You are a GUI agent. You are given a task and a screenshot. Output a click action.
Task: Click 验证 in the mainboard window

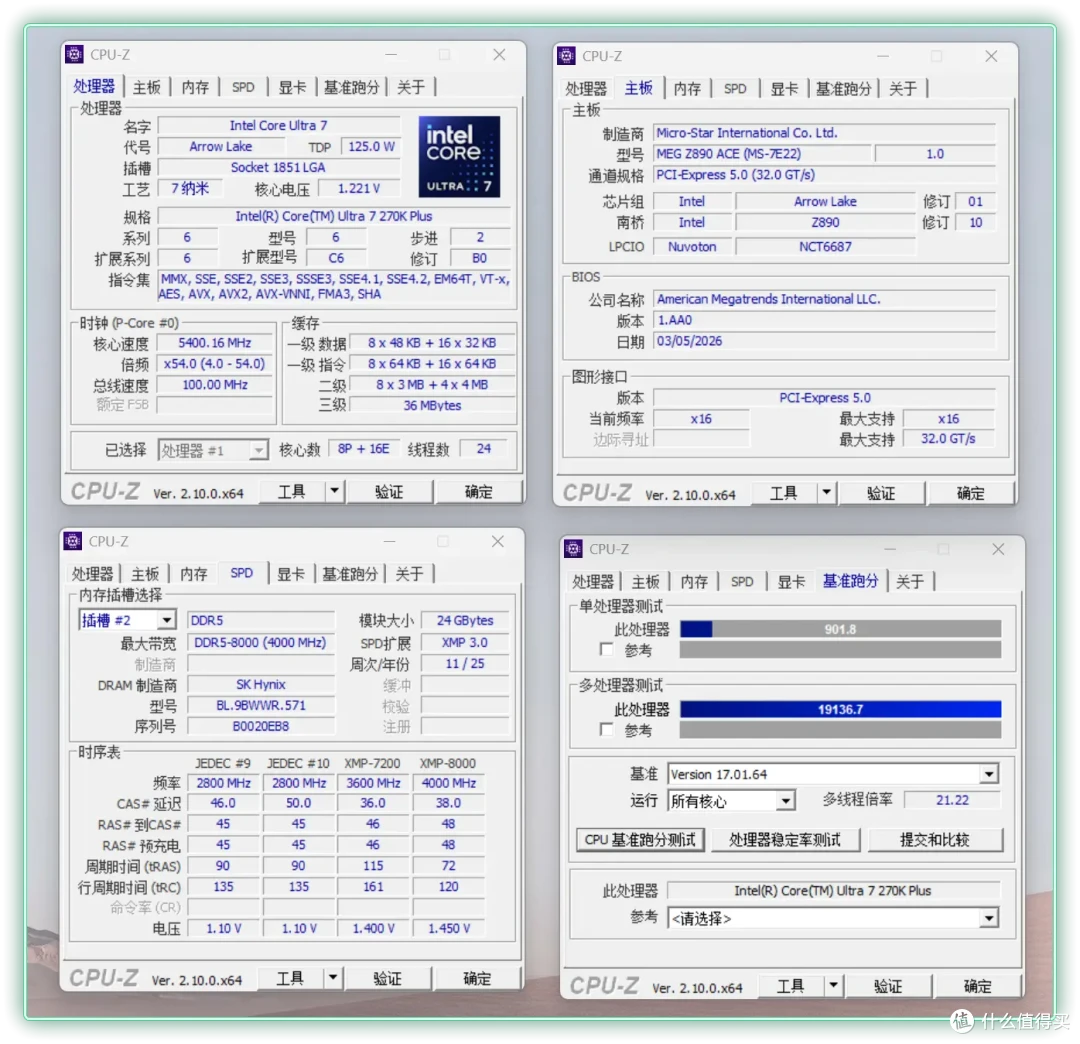tap(880, 493)
